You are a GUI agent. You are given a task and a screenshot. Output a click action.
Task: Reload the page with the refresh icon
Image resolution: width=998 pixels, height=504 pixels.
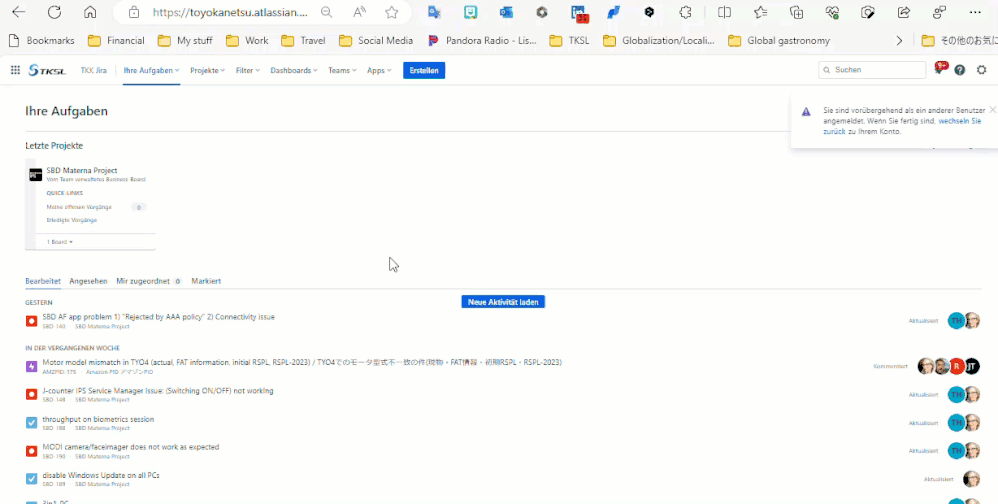pos(55,12)
